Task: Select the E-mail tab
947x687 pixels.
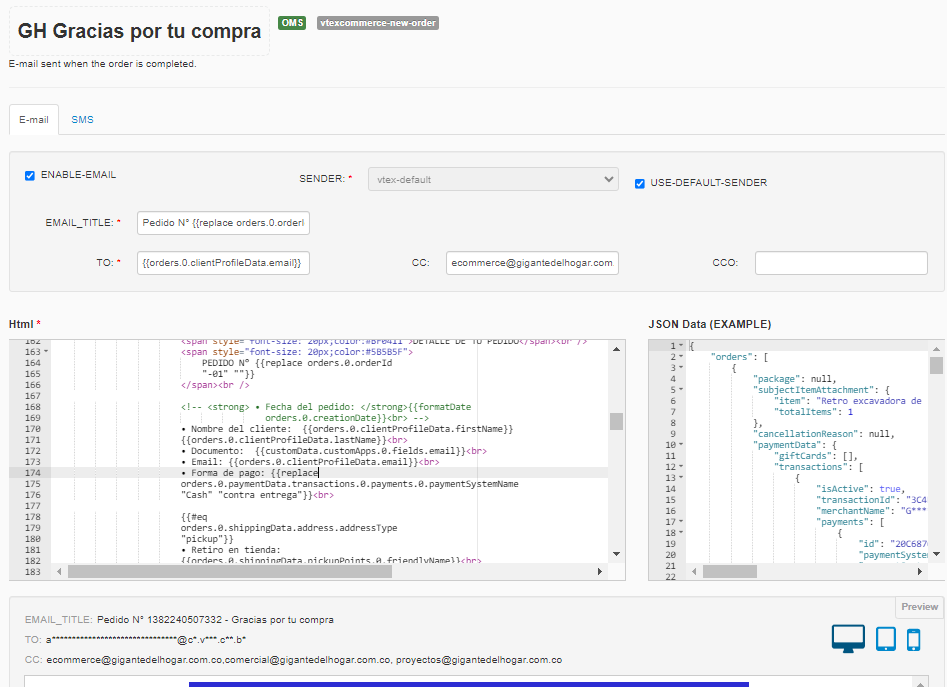Action: (33, 120)
